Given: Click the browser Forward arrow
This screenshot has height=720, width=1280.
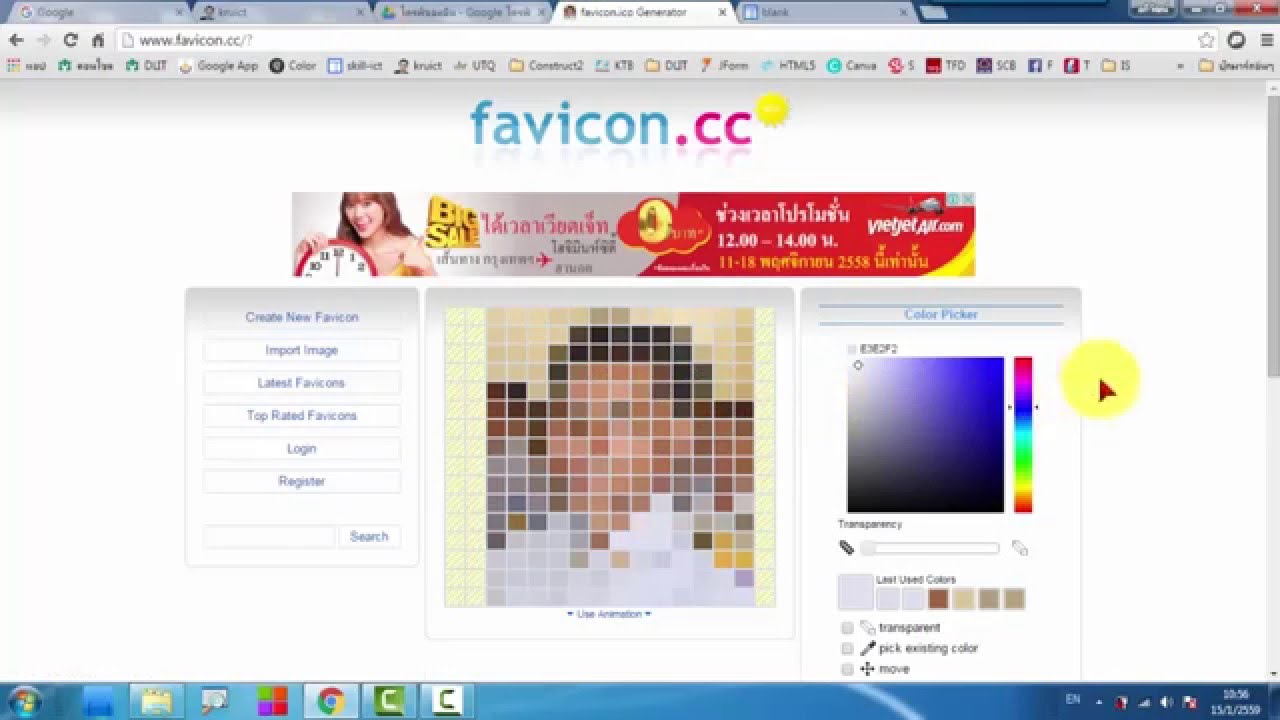Looking at the screenshot, I should (x=43, y=40).
